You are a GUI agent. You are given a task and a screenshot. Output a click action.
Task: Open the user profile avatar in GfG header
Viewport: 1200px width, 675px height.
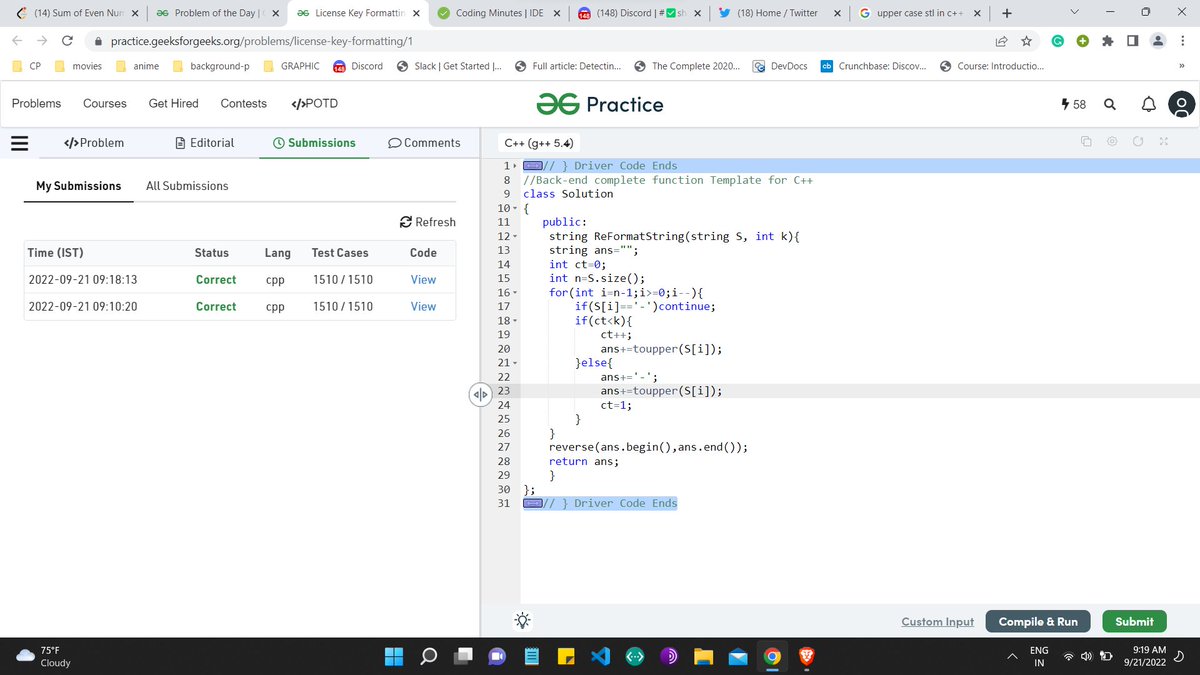[1181, 104]
